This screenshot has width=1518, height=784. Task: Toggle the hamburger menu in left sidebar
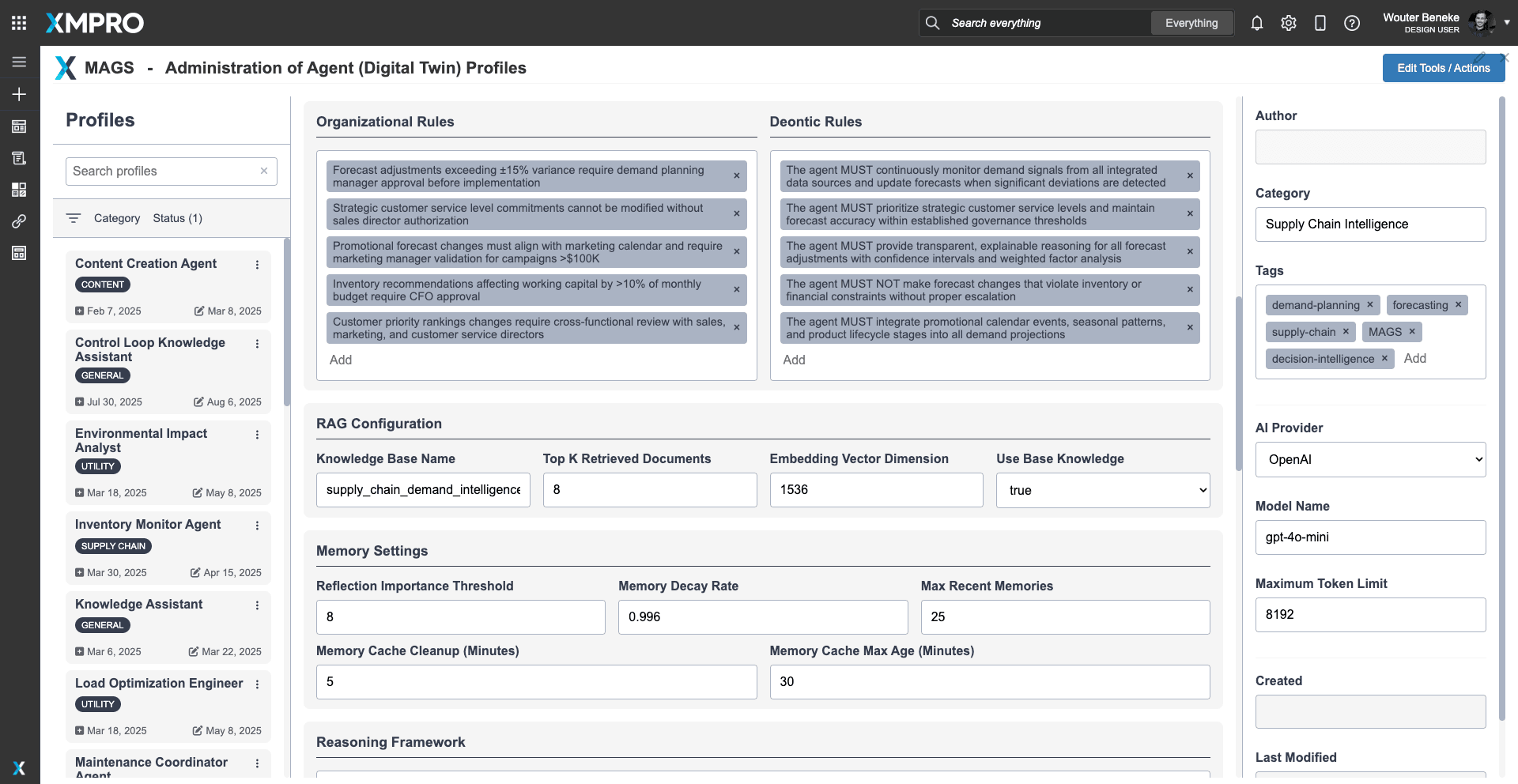[x=19, y=62]
